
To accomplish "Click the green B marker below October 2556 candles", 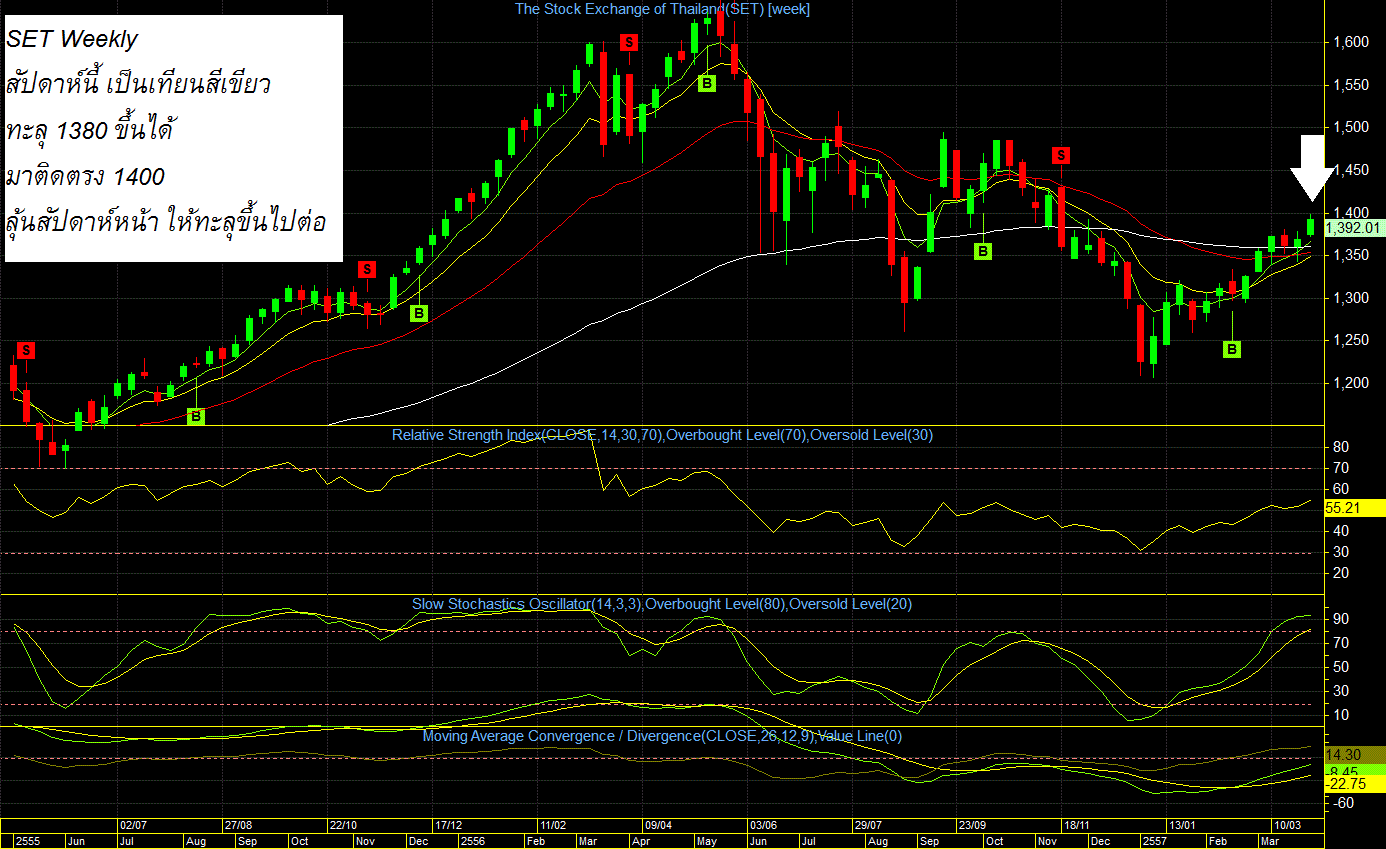I will click(x=983, y=251).
